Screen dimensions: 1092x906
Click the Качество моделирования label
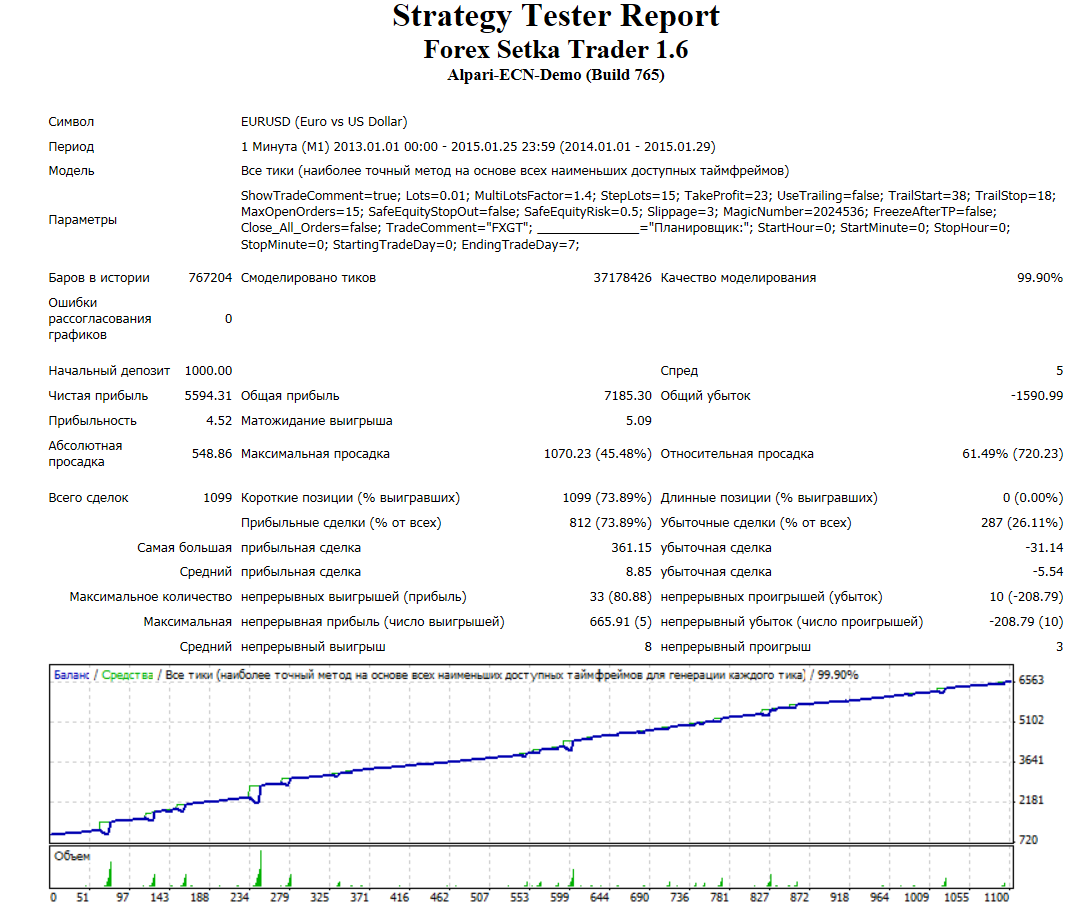[738, 278]
